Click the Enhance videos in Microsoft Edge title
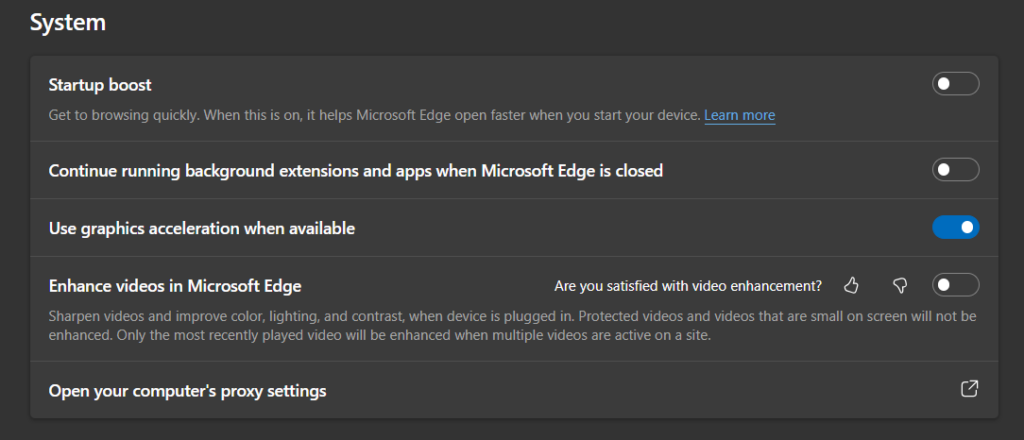Screen dimensions: 1024x440 click(175, 286)
